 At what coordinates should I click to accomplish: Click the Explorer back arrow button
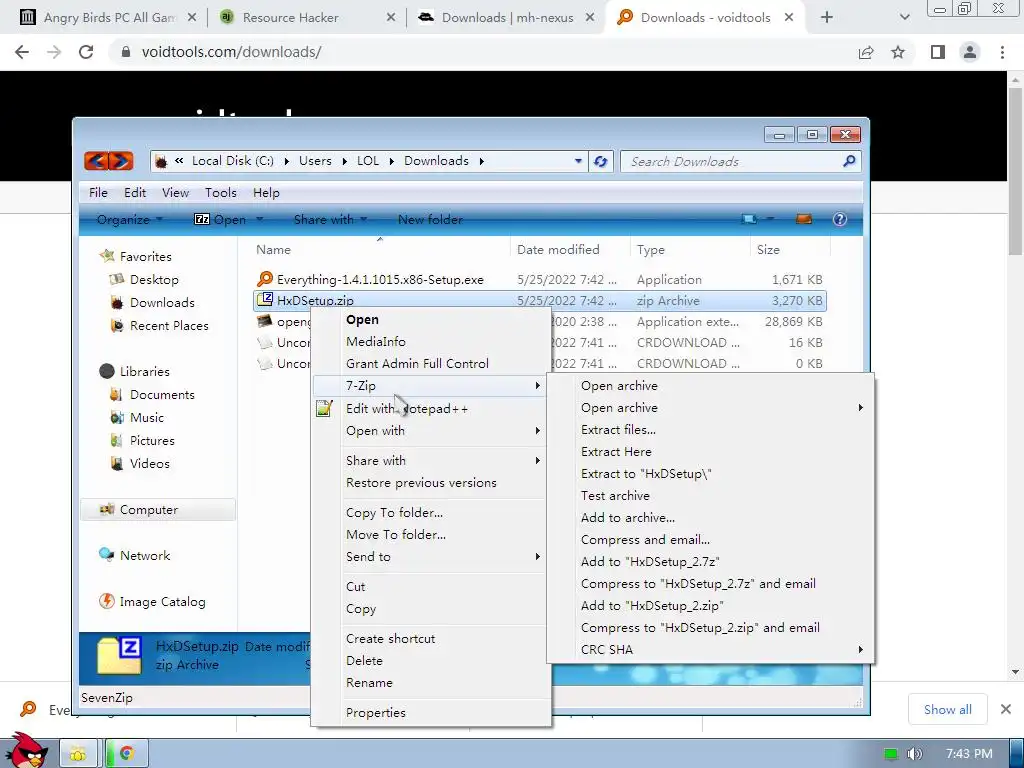pyautogui.click(x=96, y=161)
